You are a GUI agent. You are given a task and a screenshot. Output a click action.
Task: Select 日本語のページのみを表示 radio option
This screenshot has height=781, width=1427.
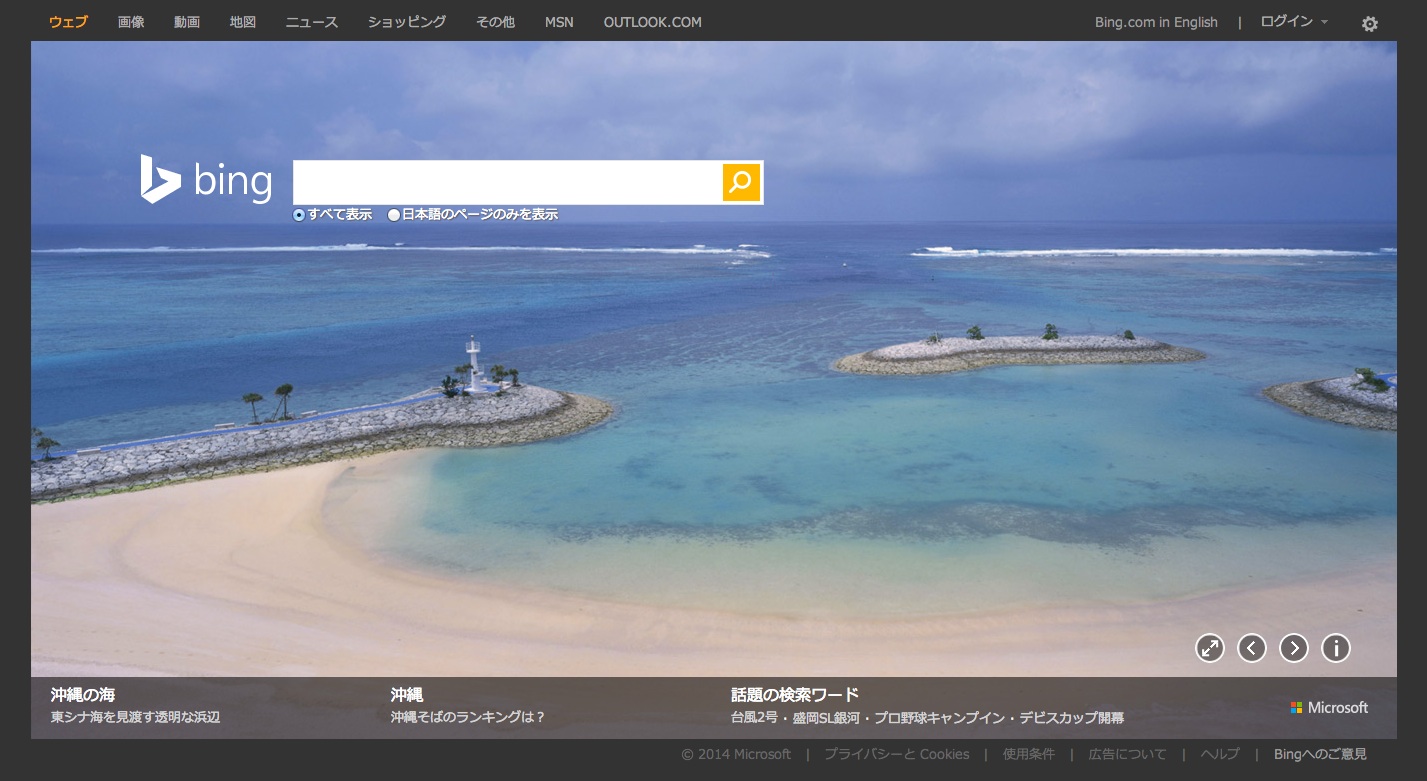(x=394, y=215)
